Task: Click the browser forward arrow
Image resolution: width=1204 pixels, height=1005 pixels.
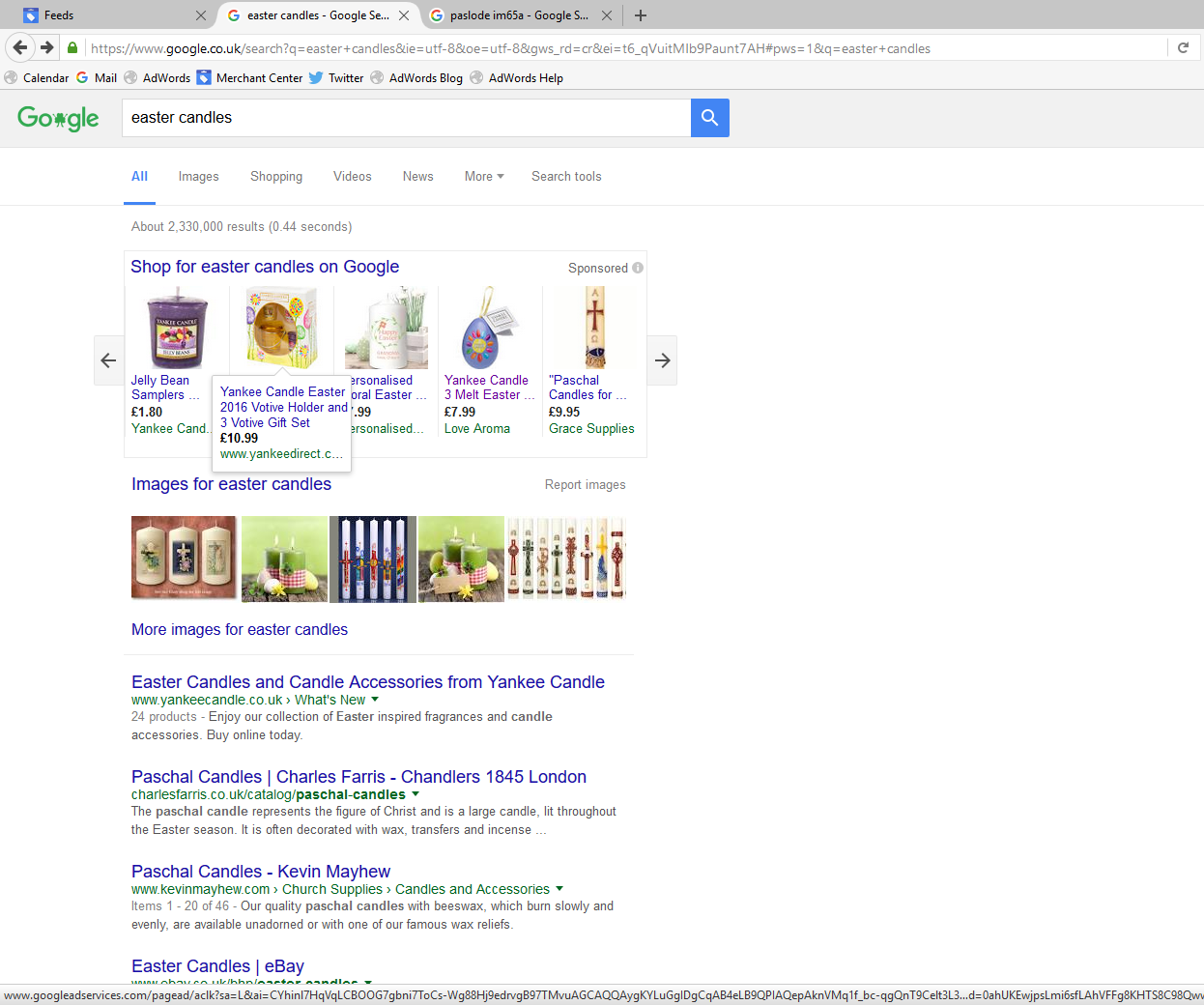Action: (x=46, y=47)
